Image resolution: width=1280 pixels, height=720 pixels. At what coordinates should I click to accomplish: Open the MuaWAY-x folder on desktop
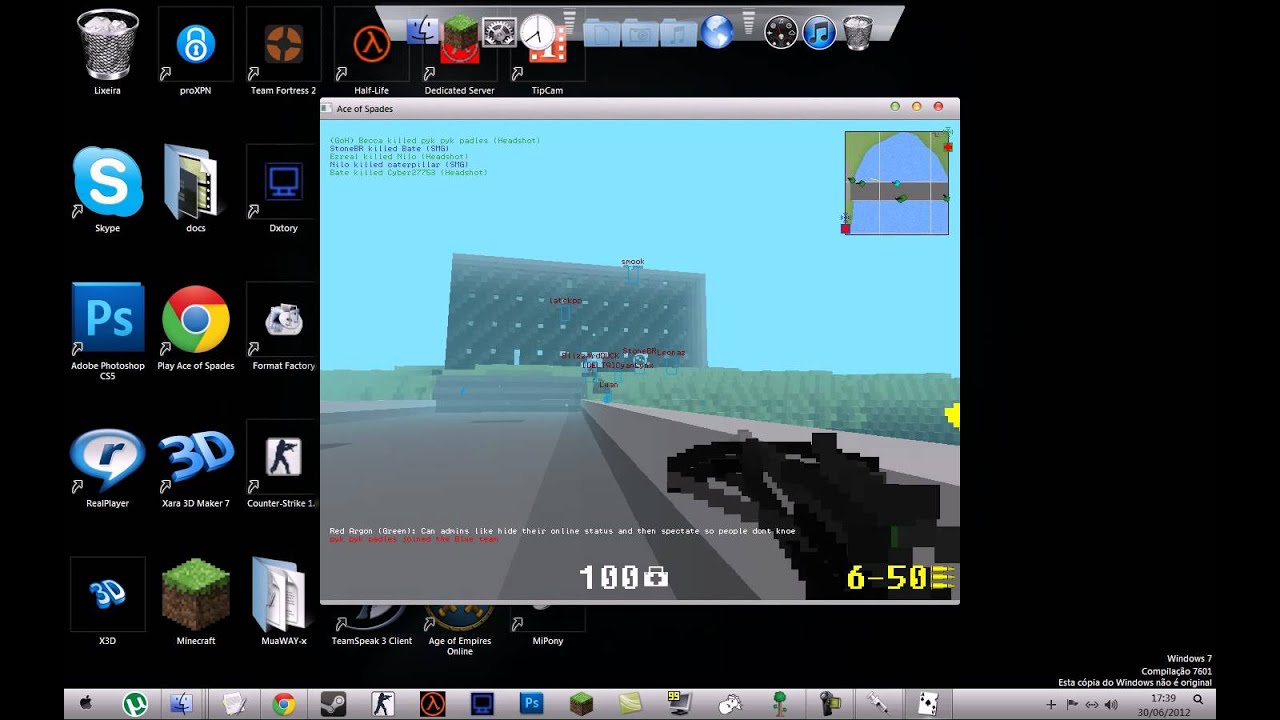click(283, 602)
